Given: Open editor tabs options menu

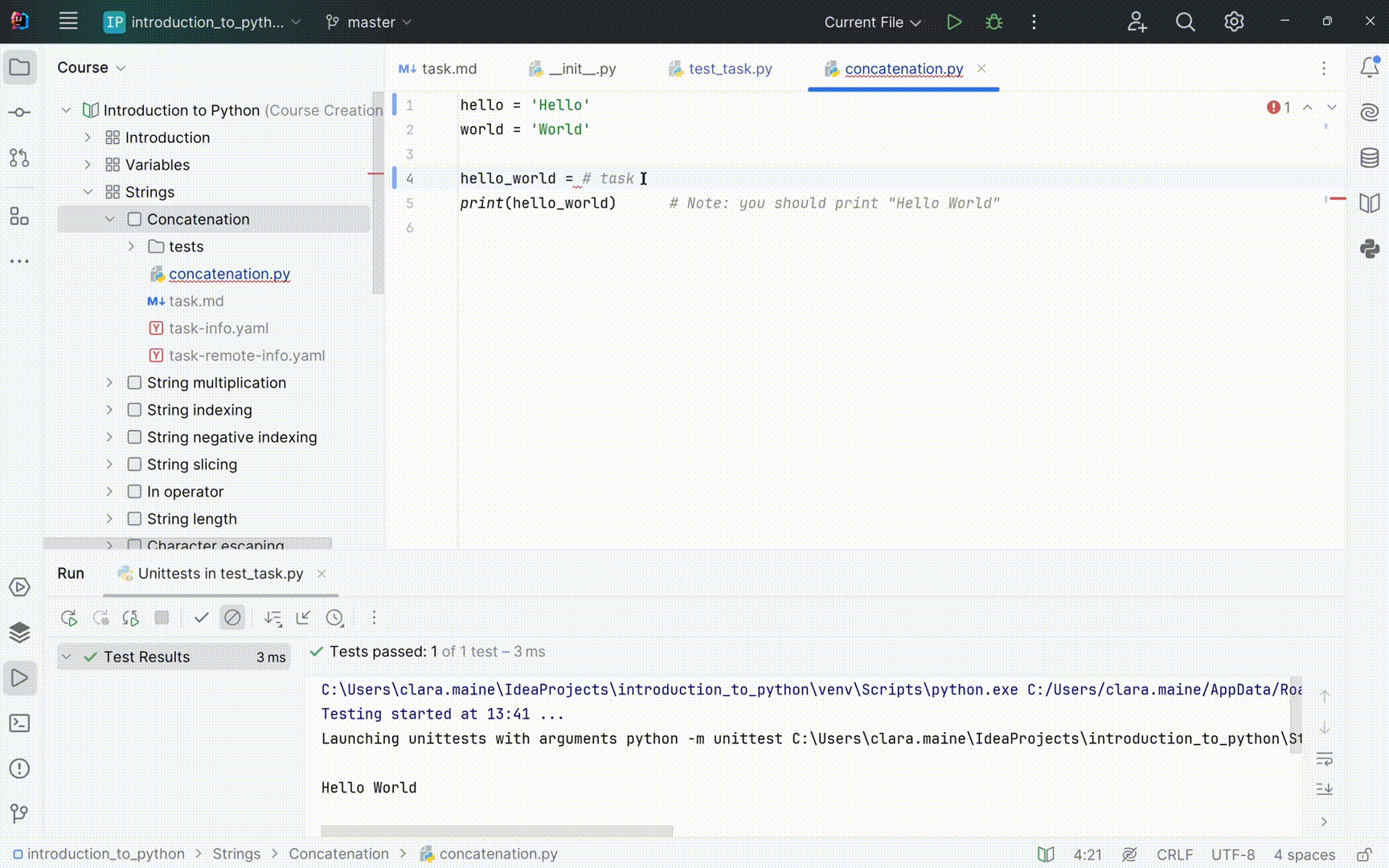Looking at the screenshot, I should pyautogui.click(x=1324, y=68).
